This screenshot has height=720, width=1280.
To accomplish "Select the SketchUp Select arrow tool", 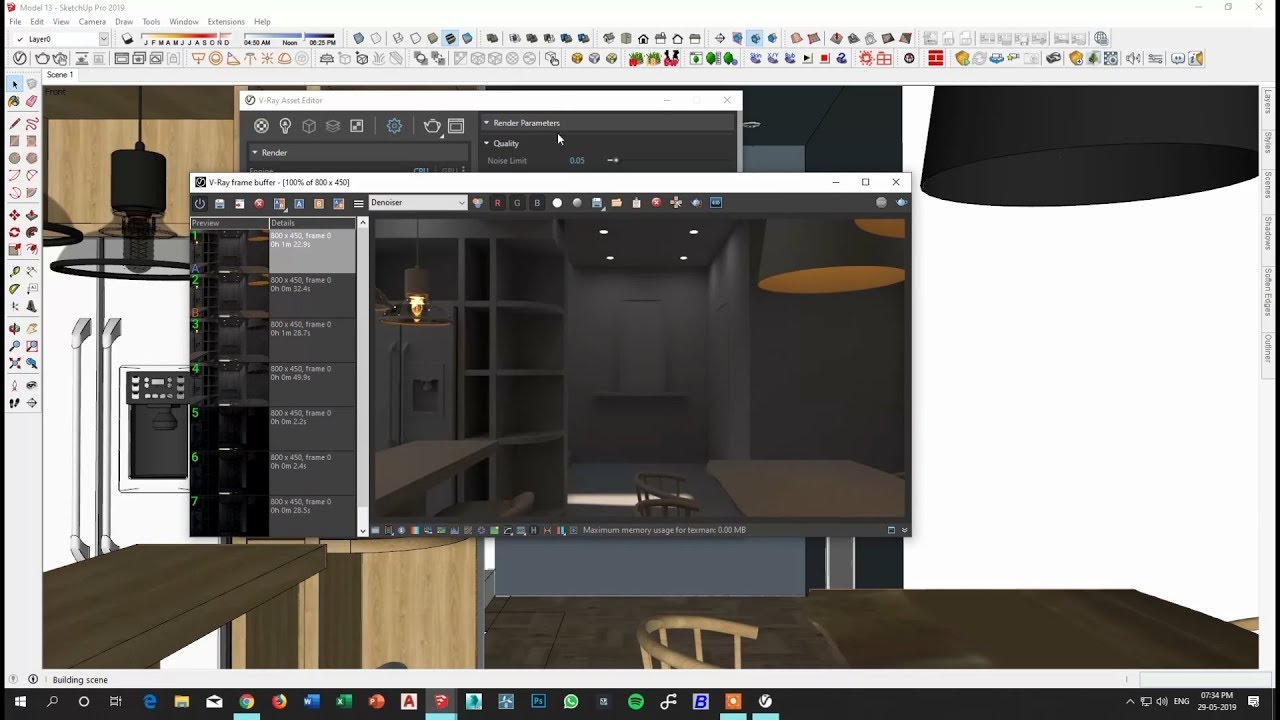I will pos(14,84).
